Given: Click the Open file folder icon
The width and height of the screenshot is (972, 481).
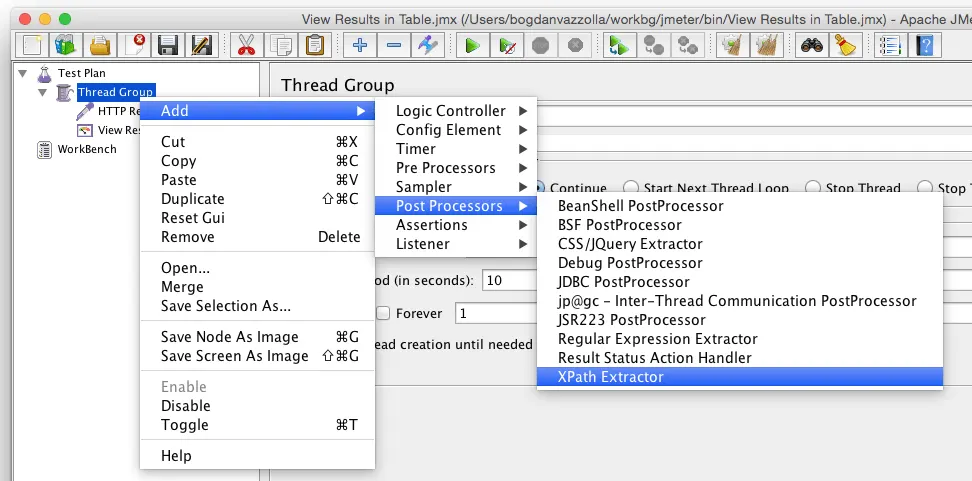Looking at the screenshot, I should coord(100,45).
